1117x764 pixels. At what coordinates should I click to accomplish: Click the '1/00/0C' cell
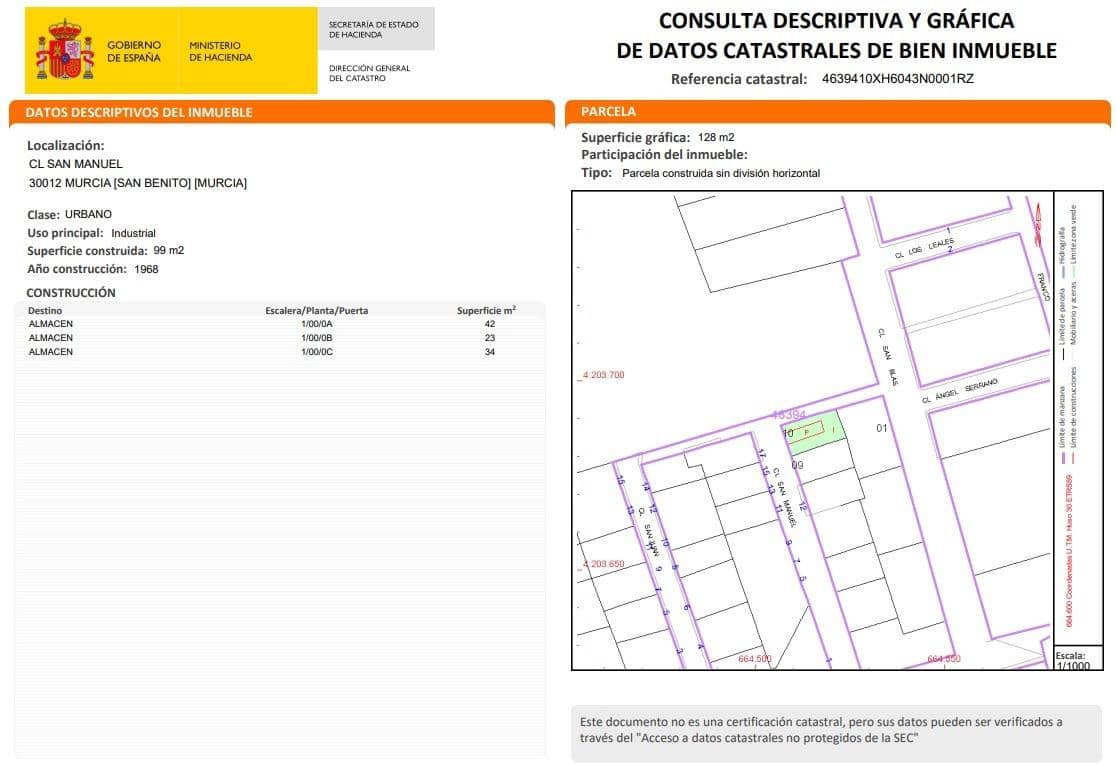tap(317, 352)
